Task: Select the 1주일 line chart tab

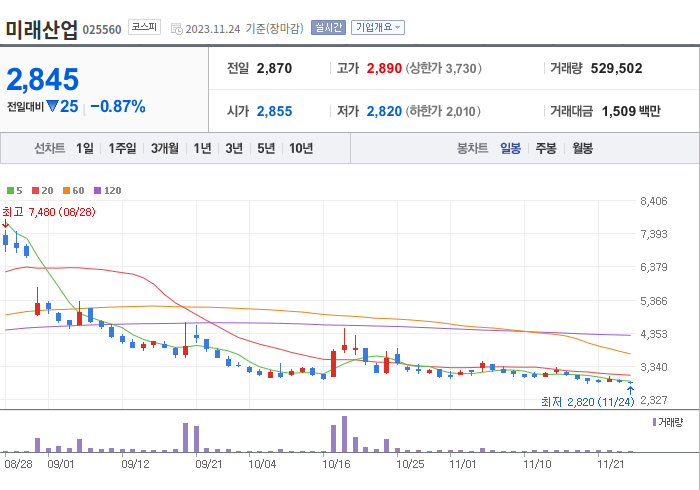Action: [122, 148]
